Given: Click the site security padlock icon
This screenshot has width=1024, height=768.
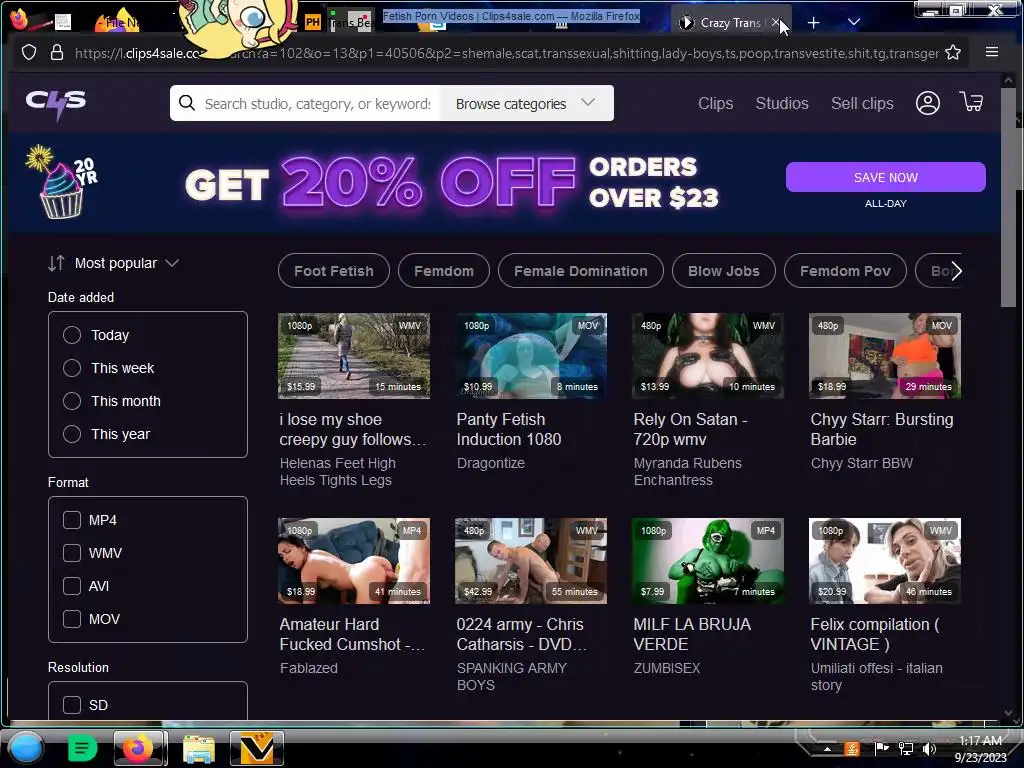Looking at the screenshot, I should tap(57, 52).
